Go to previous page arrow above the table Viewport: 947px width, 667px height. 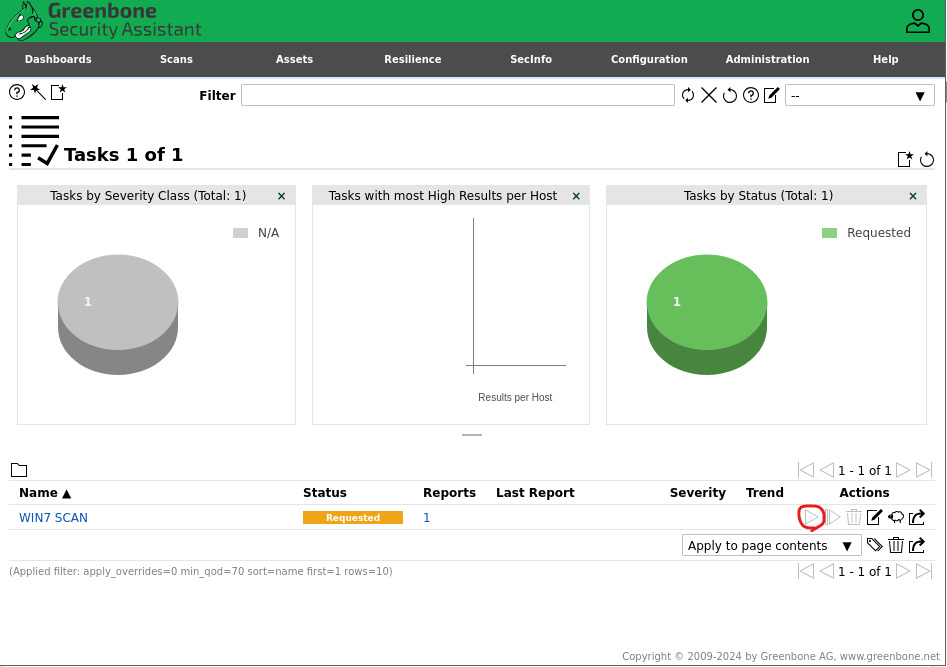tap(827, 469)
